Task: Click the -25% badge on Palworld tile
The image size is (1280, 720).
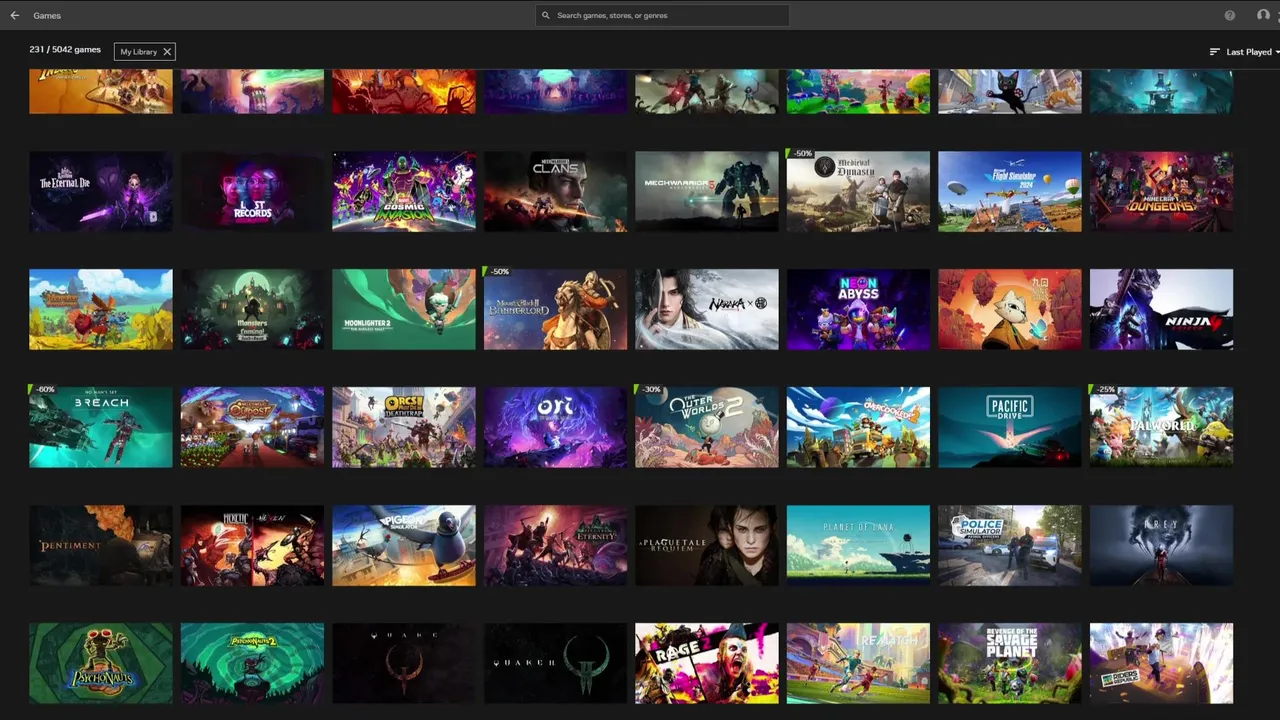Action: coord(1104,390)
